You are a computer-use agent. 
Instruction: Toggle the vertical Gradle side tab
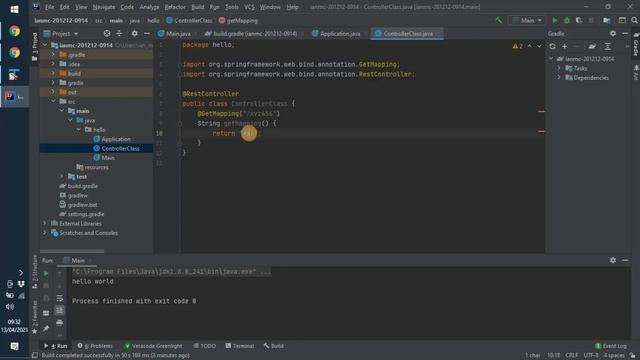point(636,45)
